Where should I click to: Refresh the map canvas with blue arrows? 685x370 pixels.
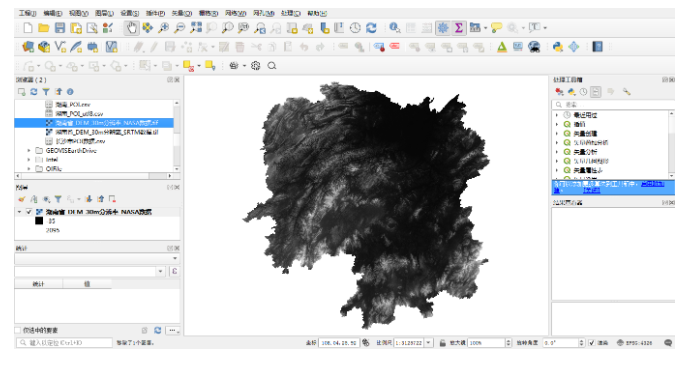coord(371,28)
